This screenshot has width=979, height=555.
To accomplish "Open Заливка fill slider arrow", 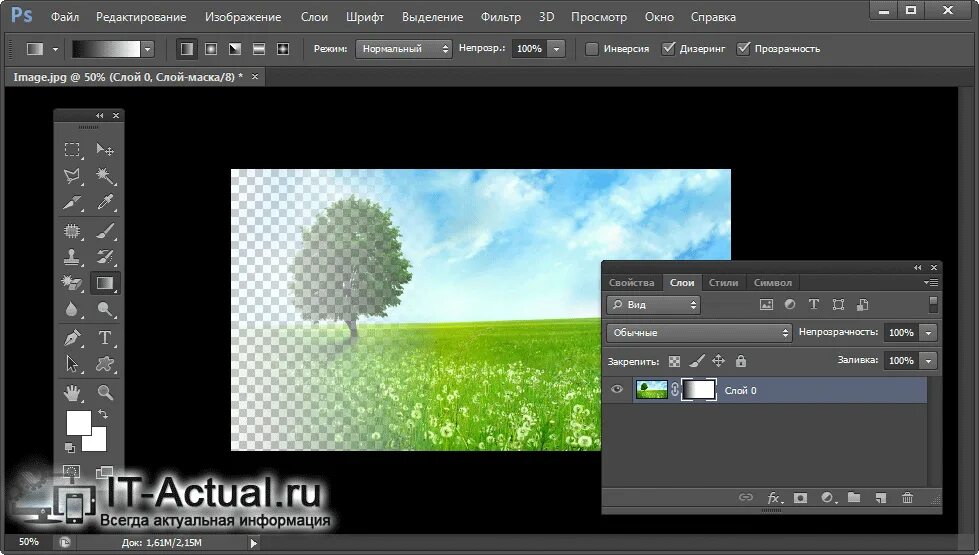I will click(928, 361).
